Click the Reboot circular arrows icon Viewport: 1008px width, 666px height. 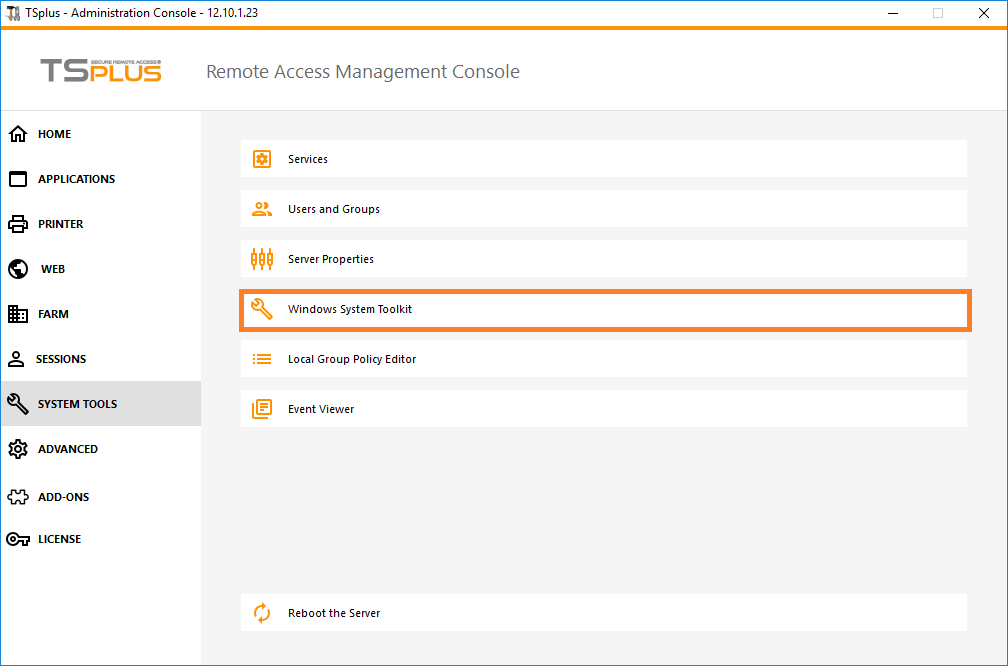click(x=262, y=613)
